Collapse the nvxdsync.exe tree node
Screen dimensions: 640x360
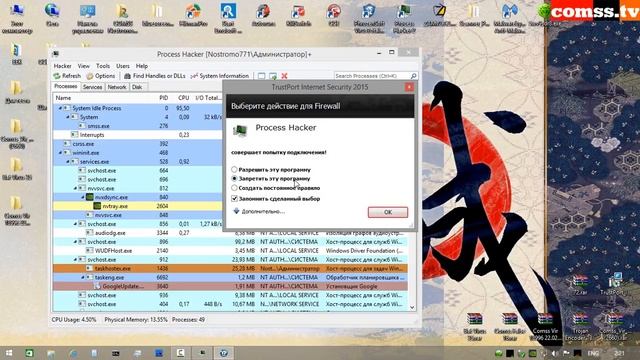(x=83, y=197)
